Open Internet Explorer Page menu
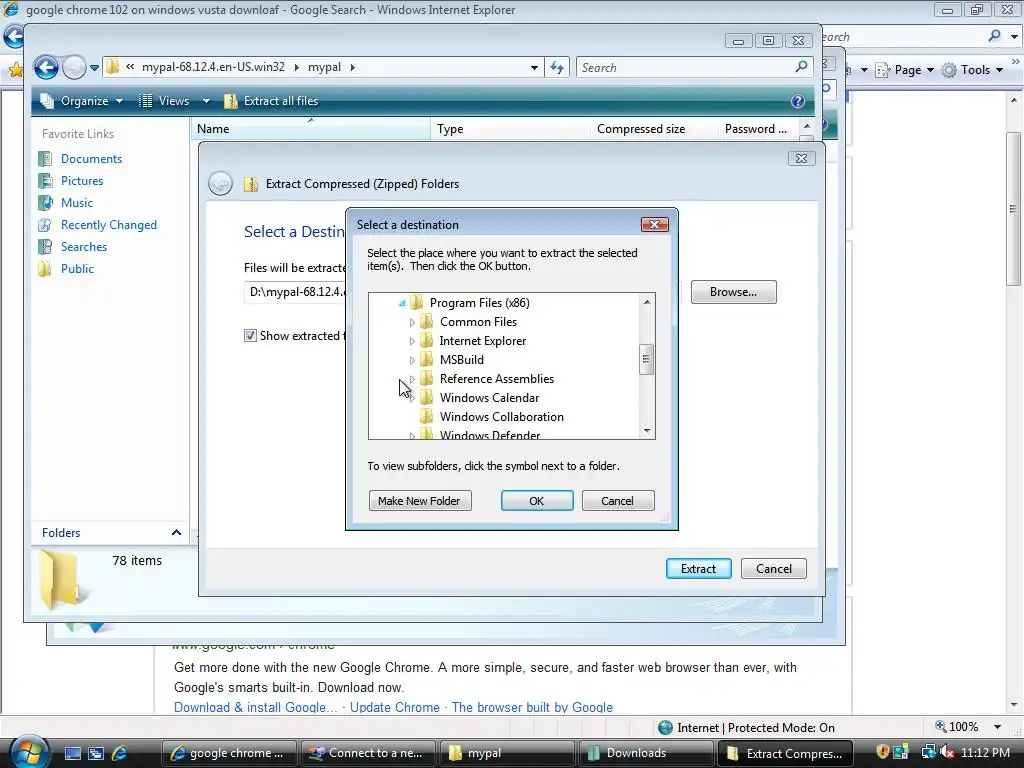Viewport: 1024px width, 768px height. coord(905,70)
